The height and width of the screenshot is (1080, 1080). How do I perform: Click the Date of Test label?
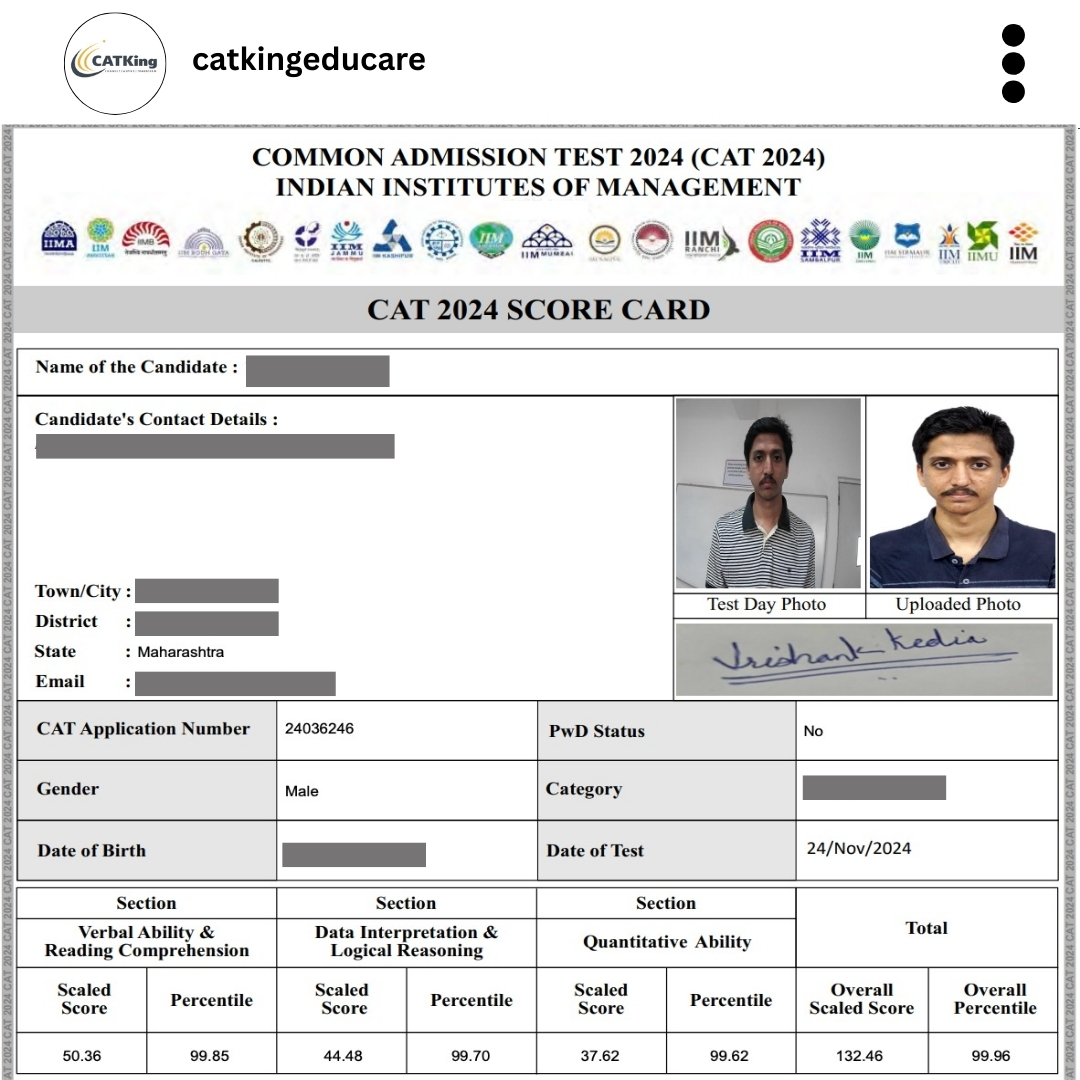click(x=595, y=851)
